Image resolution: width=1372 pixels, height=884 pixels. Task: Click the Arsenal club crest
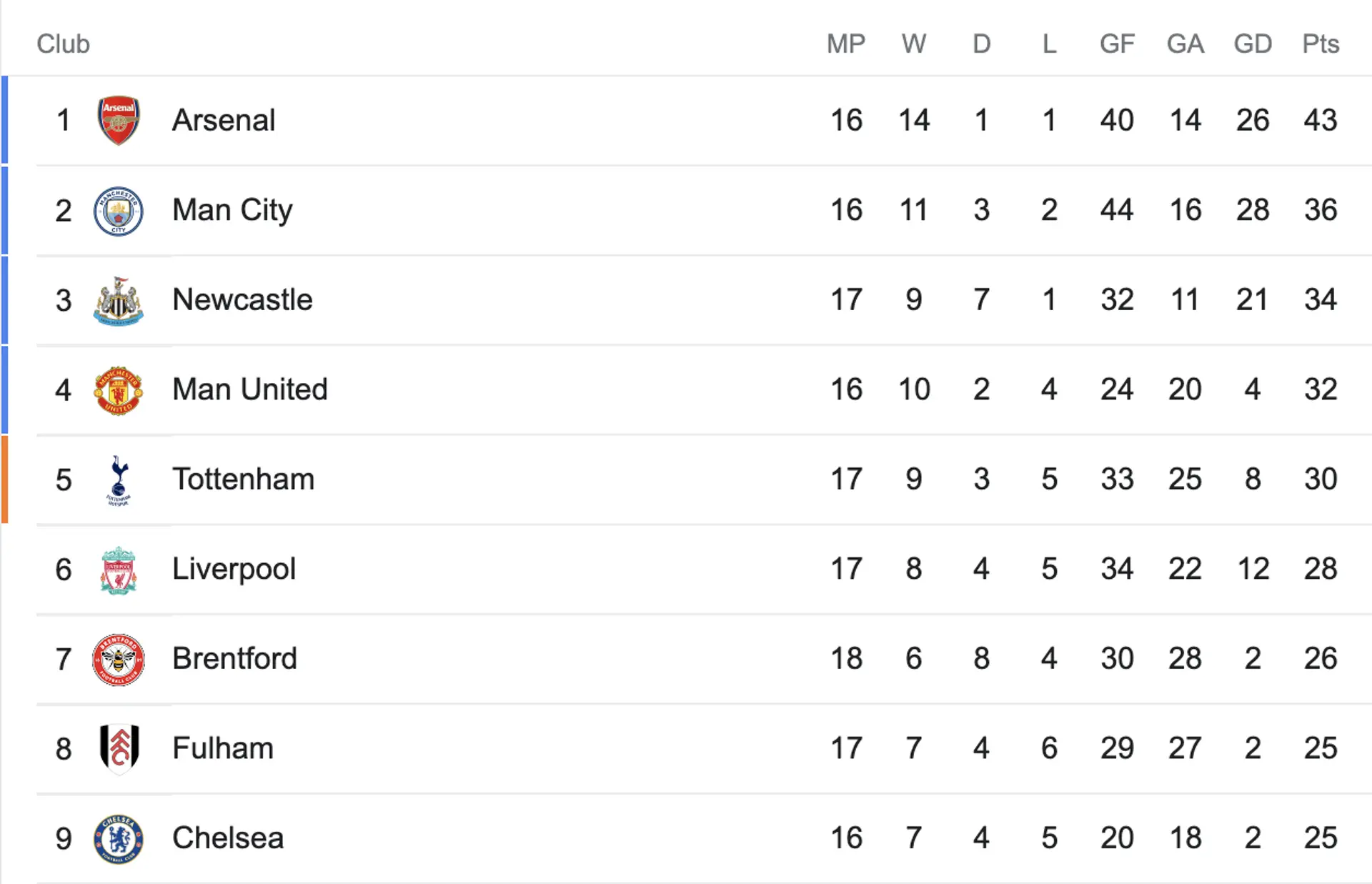(119, 120)
